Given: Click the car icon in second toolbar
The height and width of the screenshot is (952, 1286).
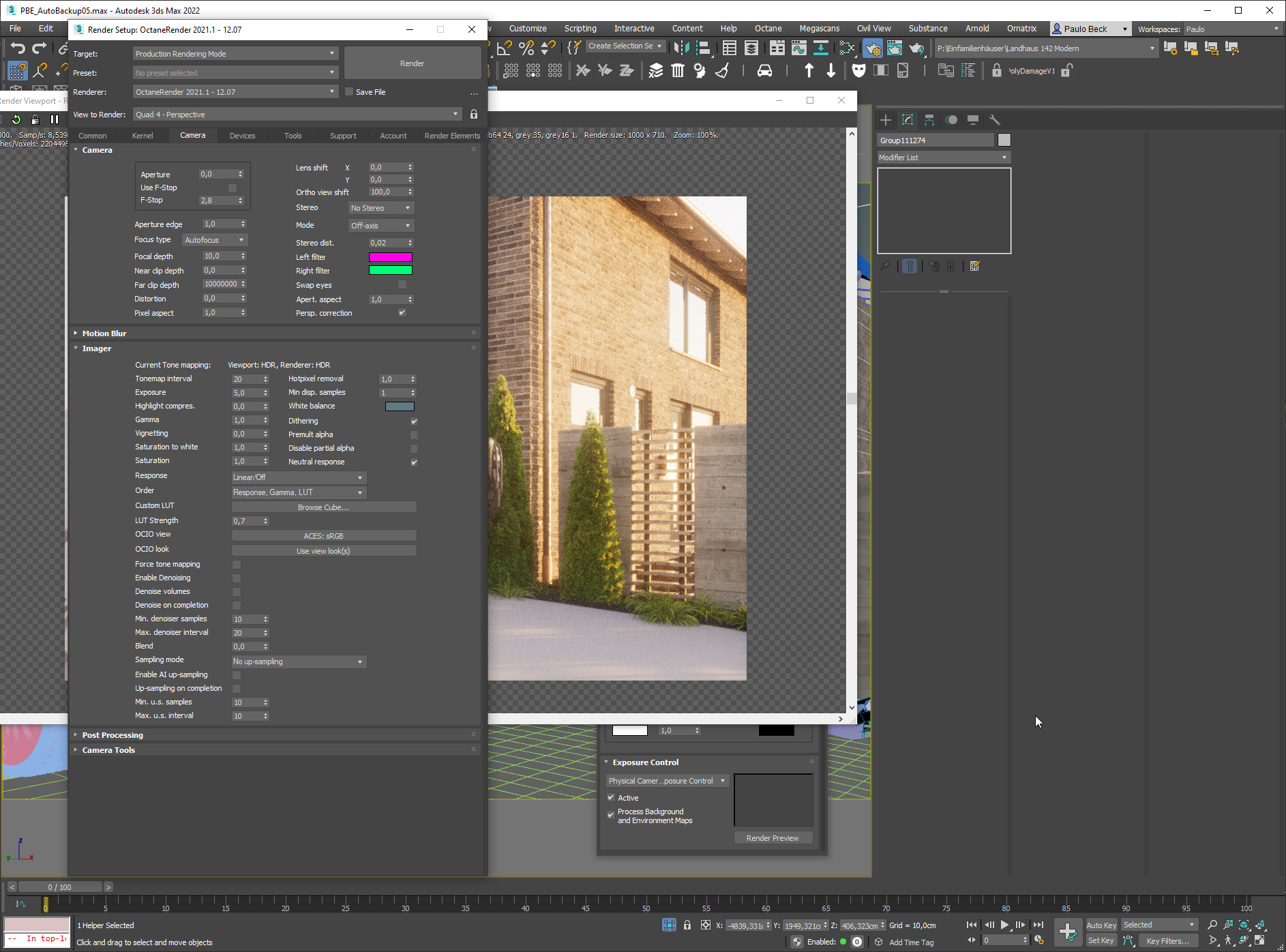Looking at the screenshot, I should 765,70.
